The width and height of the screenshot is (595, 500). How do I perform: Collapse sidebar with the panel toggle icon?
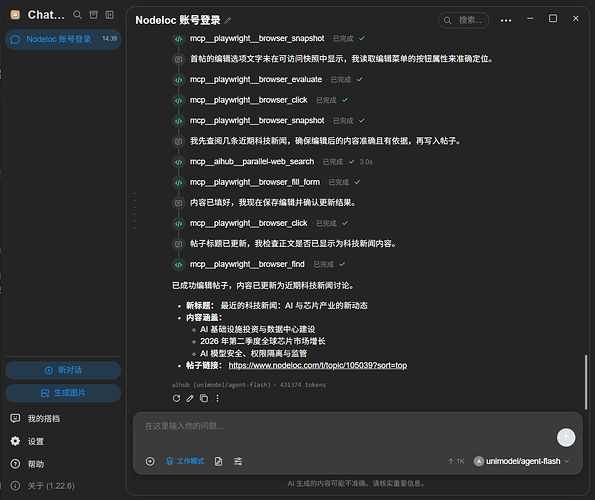point(110,15)
